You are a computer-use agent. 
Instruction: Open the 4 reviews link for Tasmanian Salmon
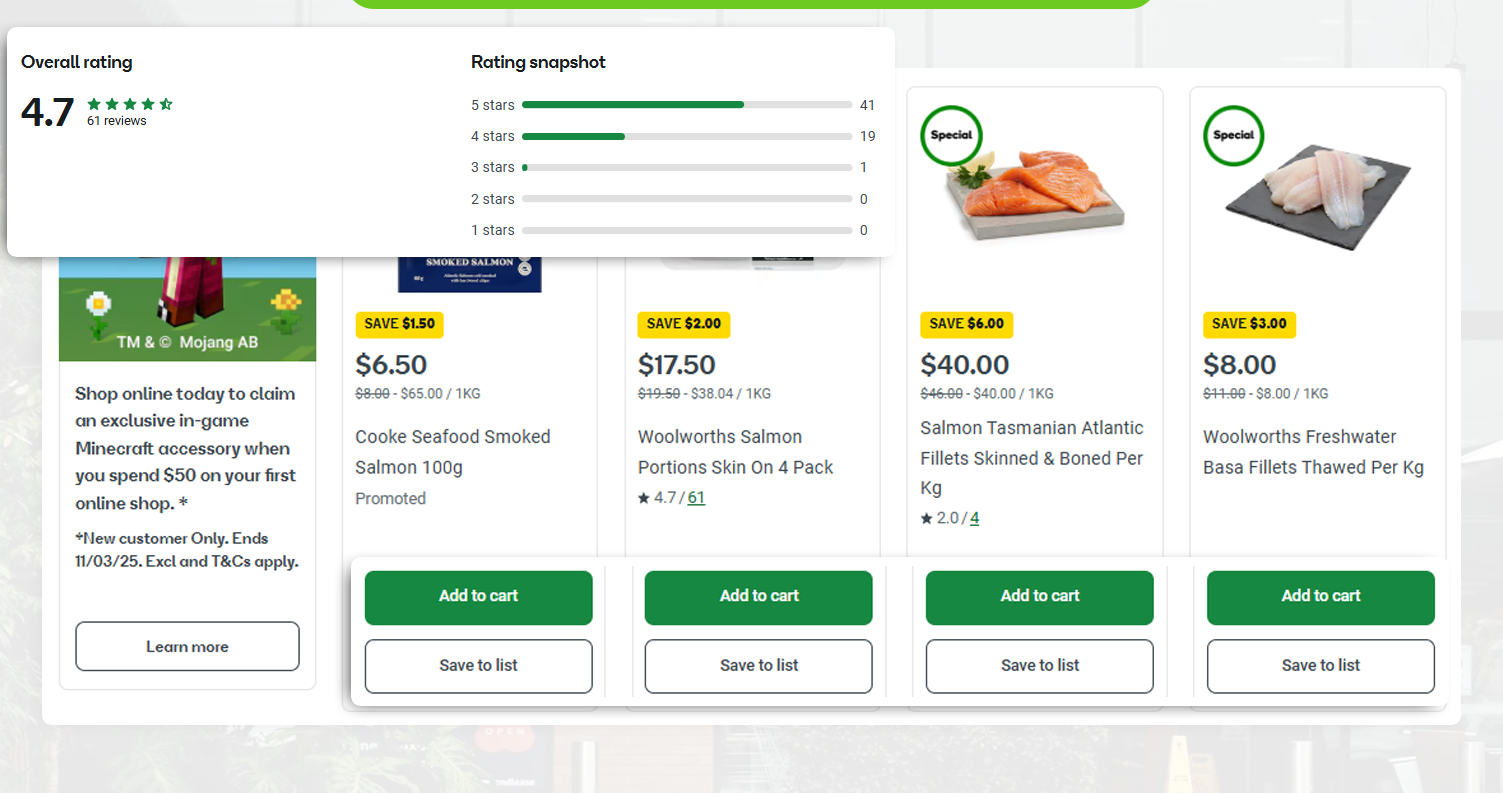coord(974,518)
